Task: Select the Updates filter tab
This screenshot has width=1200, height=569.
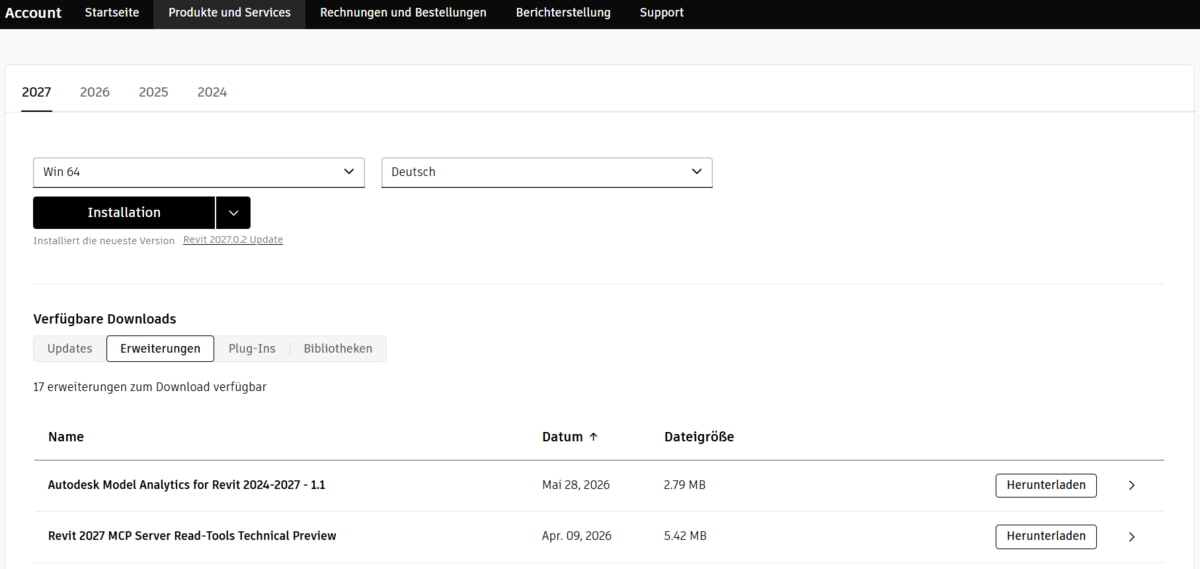Action: (x=70, y=349)
